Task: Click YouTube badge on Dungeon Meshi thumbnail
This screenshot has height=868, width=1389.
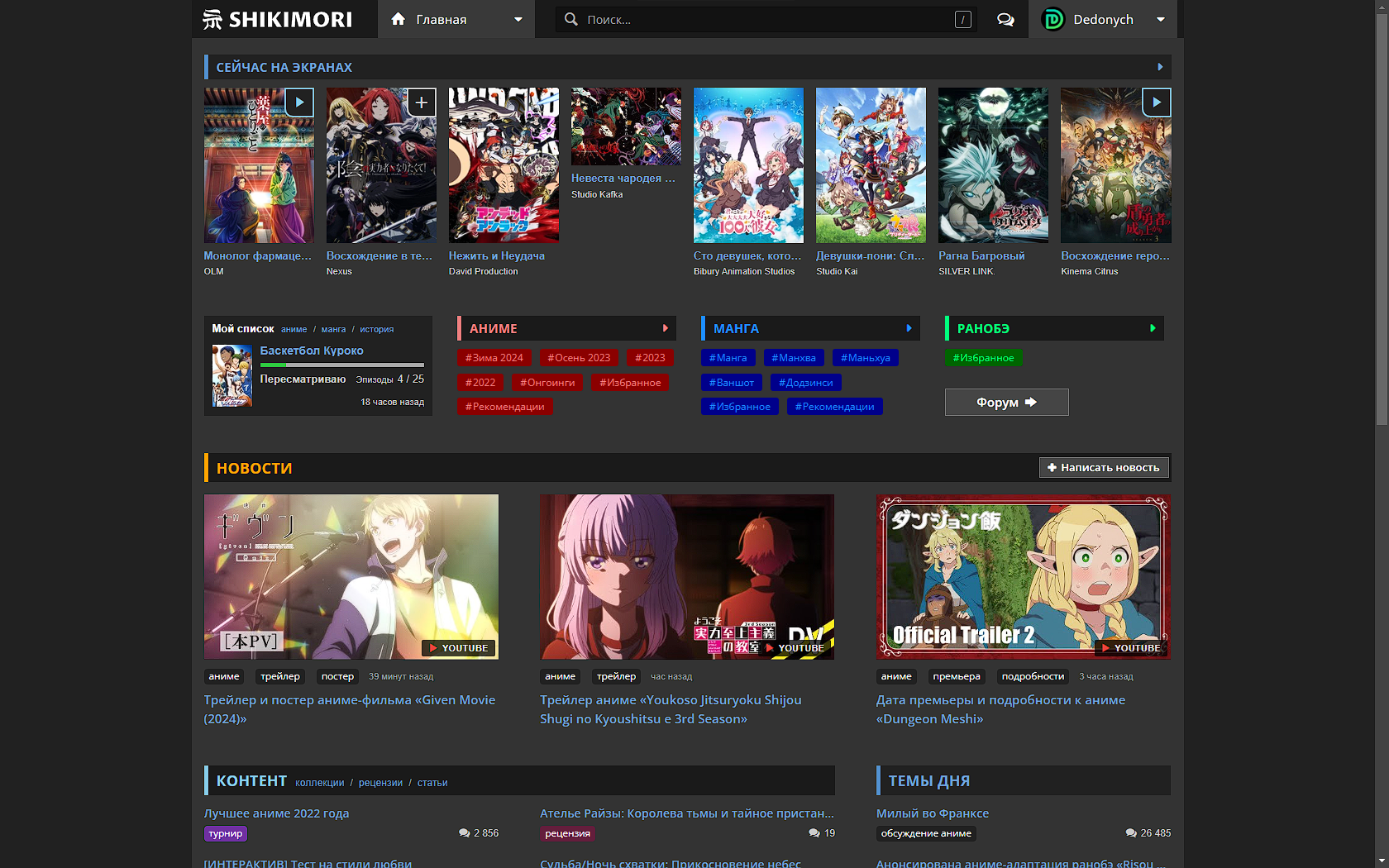Action: [1131, 648]
